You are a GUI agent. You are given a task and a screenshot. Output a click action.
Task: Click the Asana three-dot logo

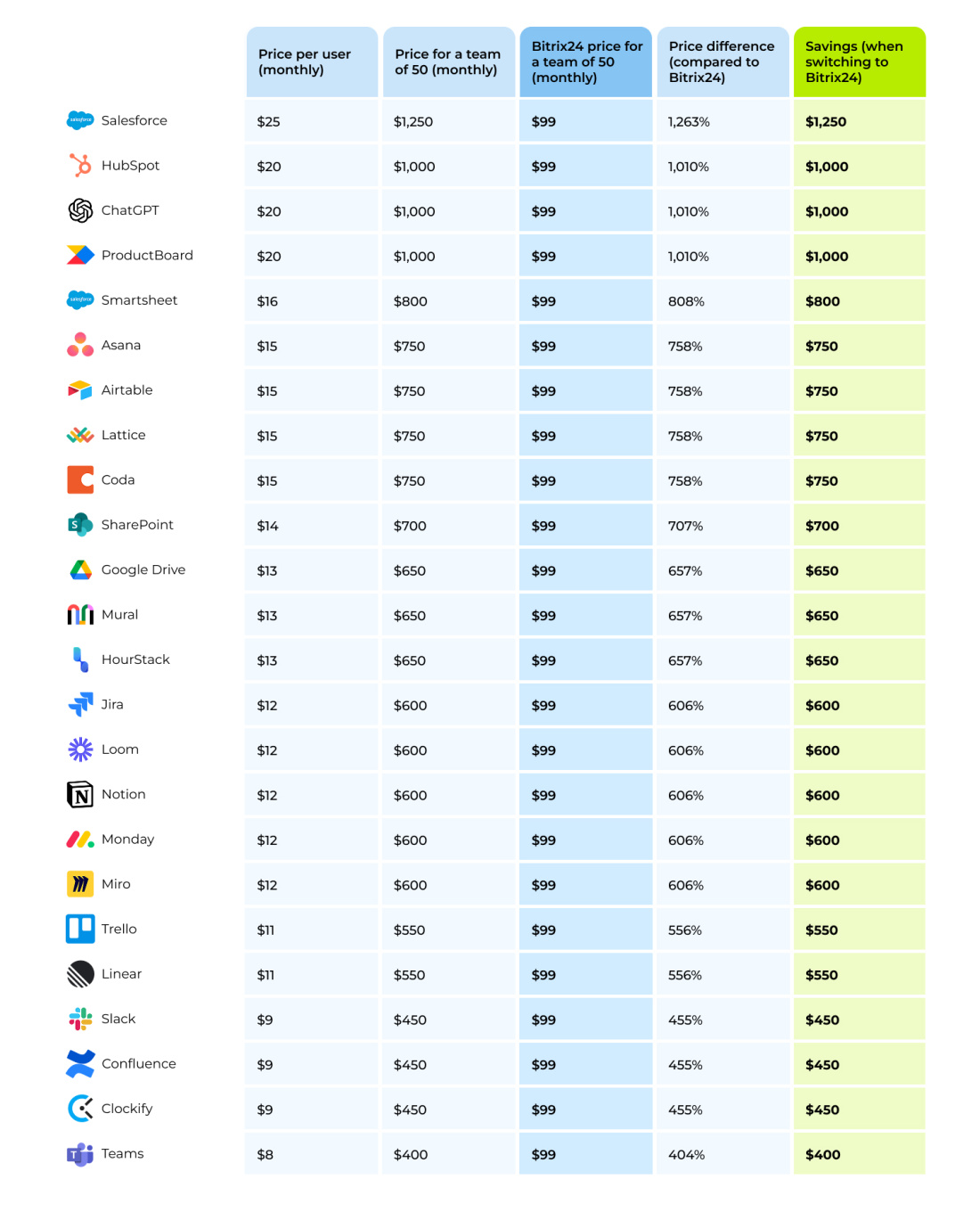point(80,345)
